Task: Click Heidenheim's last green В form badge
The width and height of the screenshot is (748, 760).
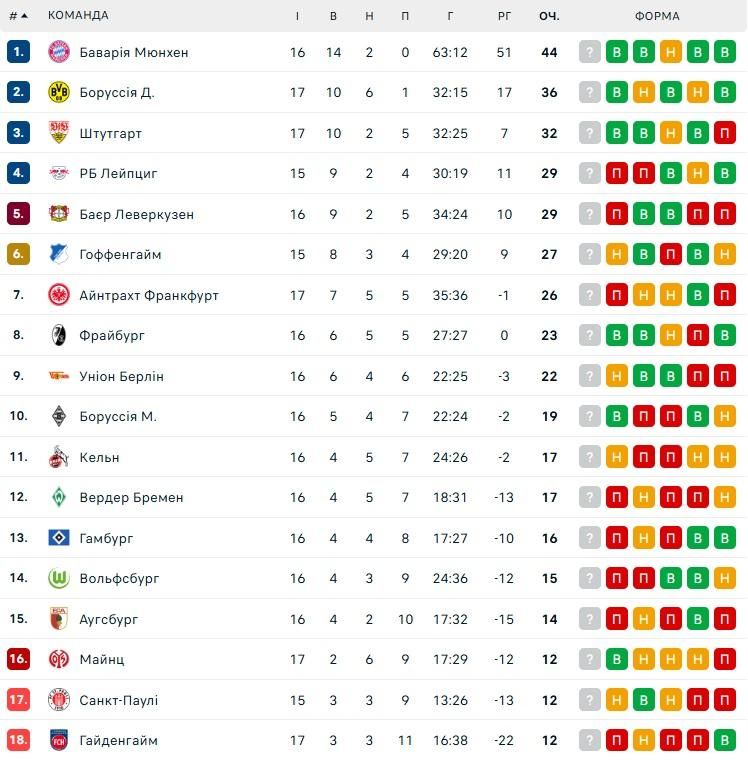Action: (725, 740)
